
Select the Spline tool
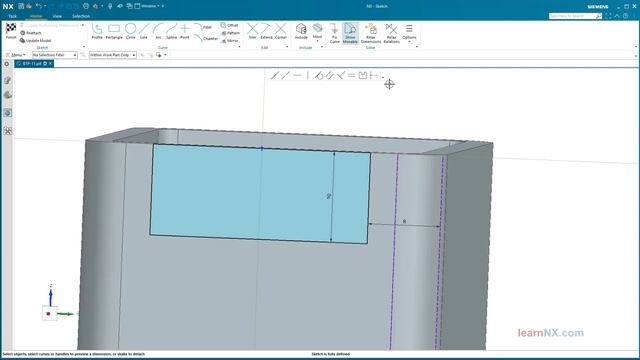pos(171,31)
